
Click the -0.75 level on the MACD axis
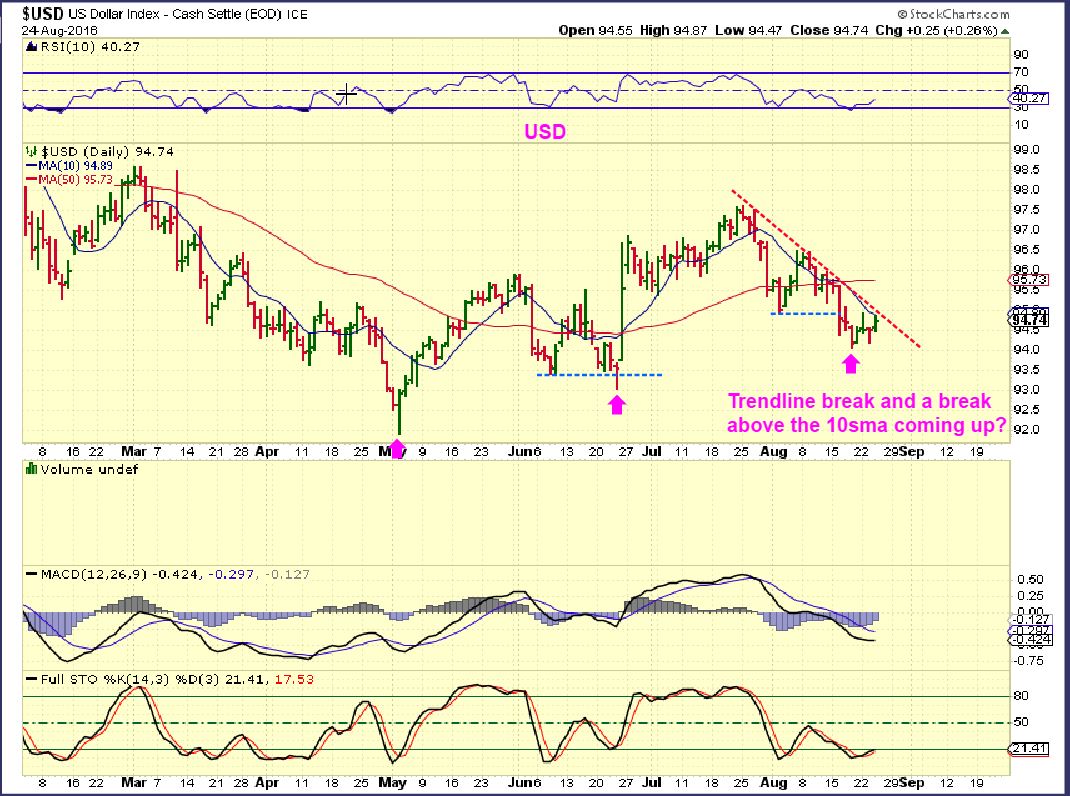tap(1028, 661)
